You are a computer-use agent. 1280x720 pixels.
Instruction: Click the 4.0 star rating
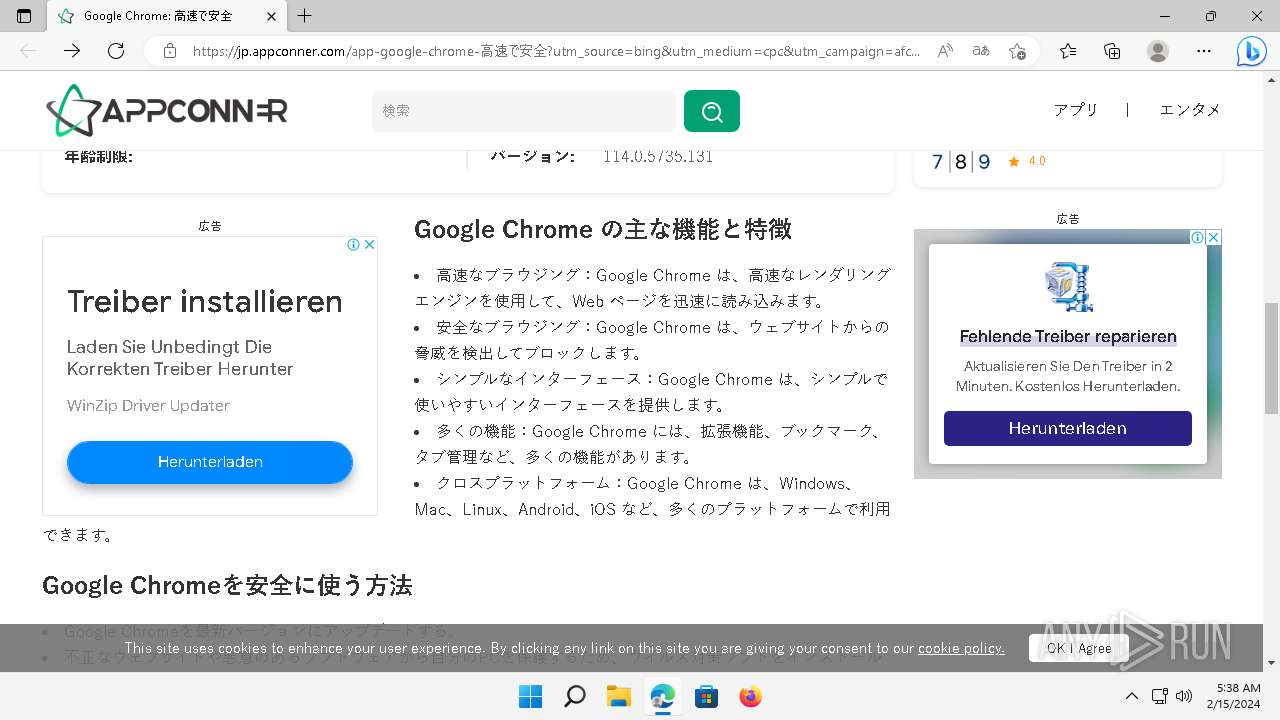1027,161
